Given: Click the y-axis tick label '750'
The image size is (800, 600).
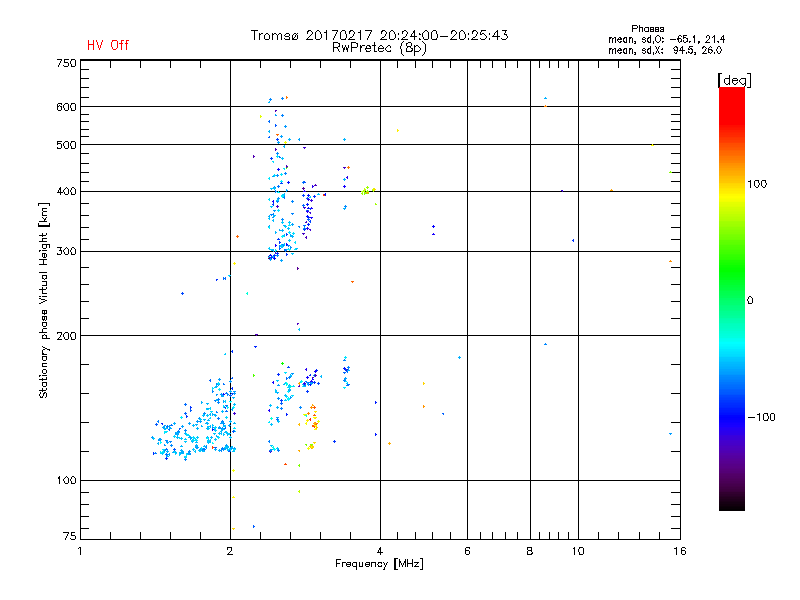Looking at the screenshot, I should pos(66,63).
